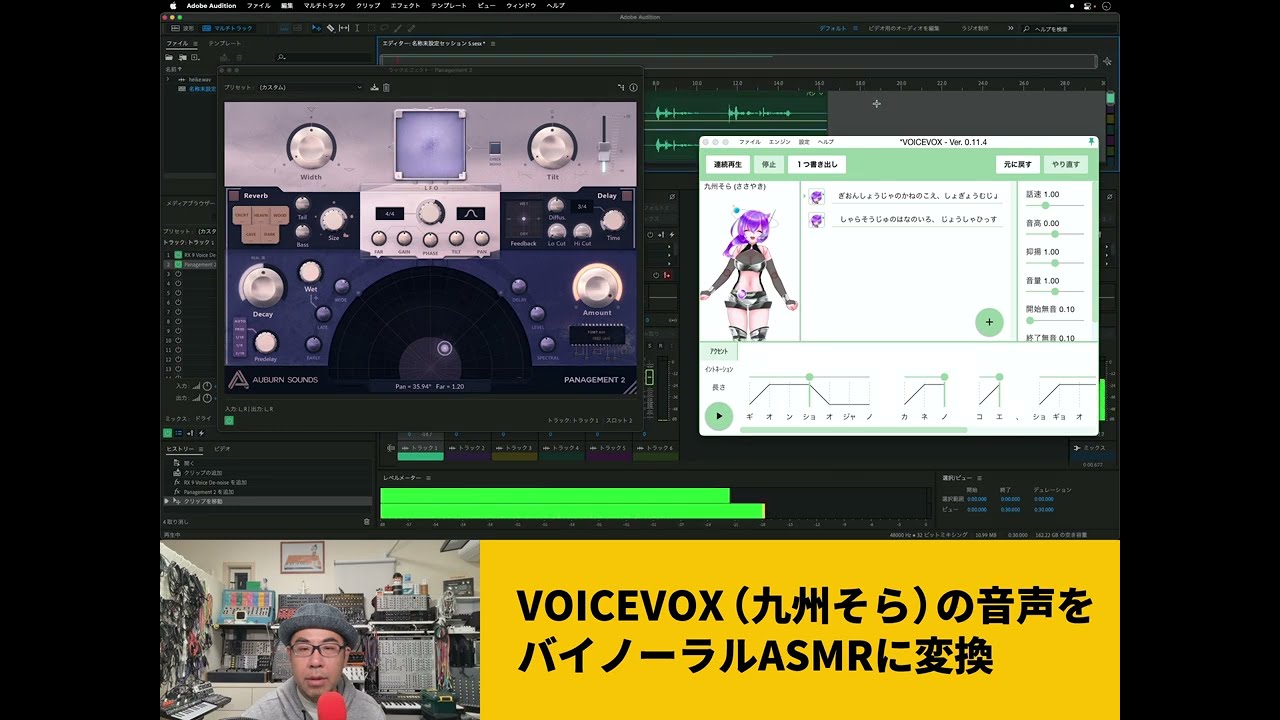Click macOS Control Center icon
Image resolution: width=1280 pixels, height=720 pixels.
[x=1089, y=5]
